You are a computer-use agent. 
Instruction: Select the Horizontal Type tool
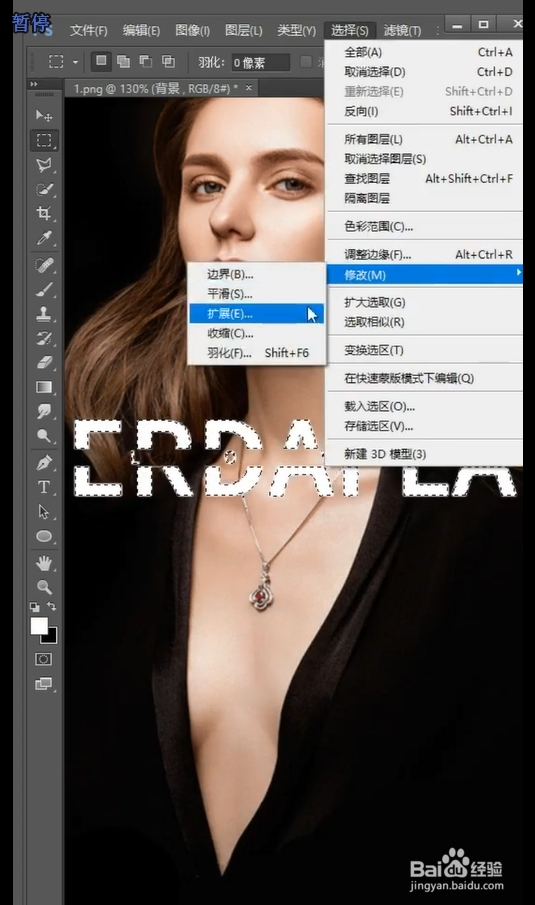pyautogui.click(x=44, y=487)
